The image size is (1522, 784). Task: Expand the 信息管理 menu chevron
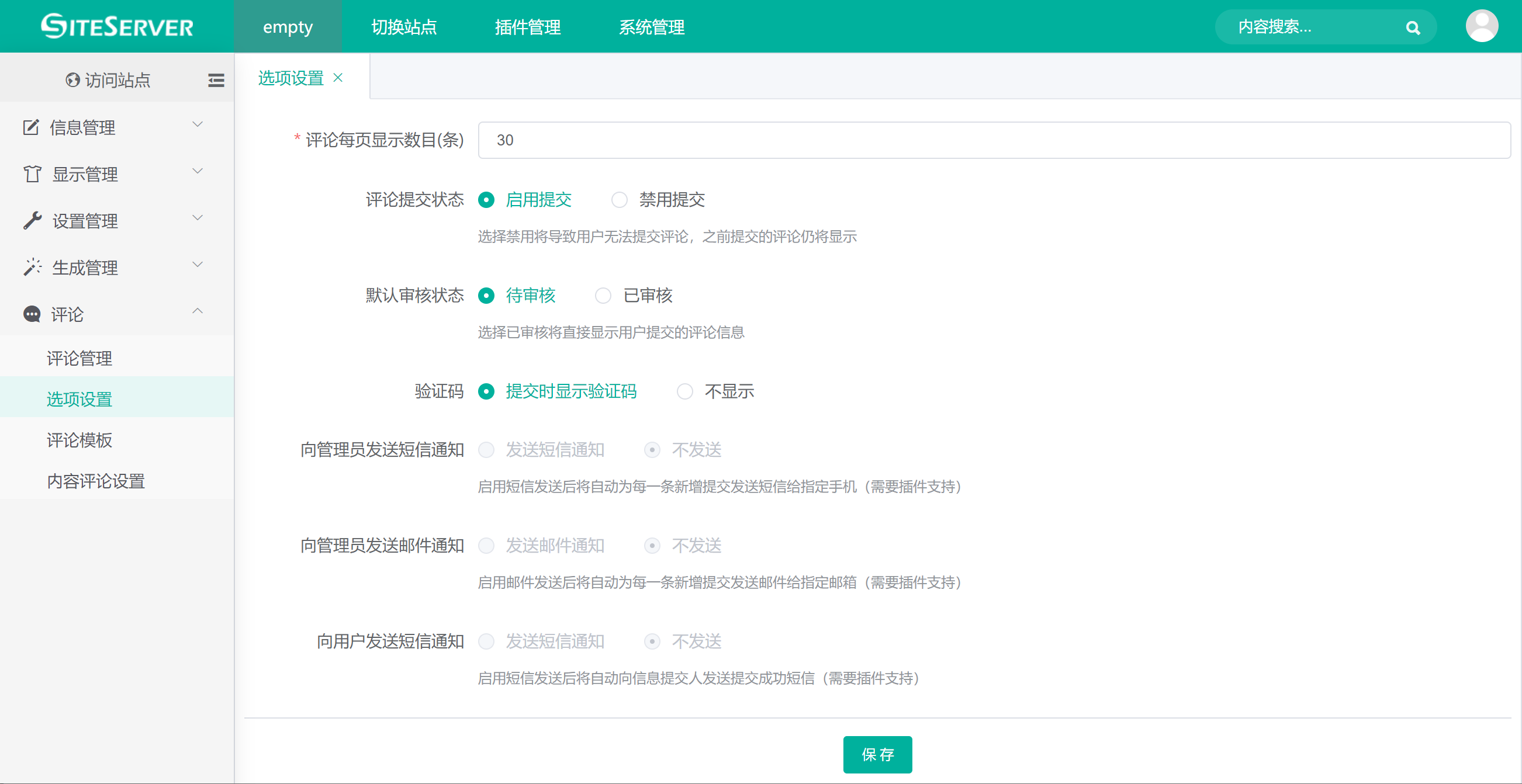click(198, 124)
